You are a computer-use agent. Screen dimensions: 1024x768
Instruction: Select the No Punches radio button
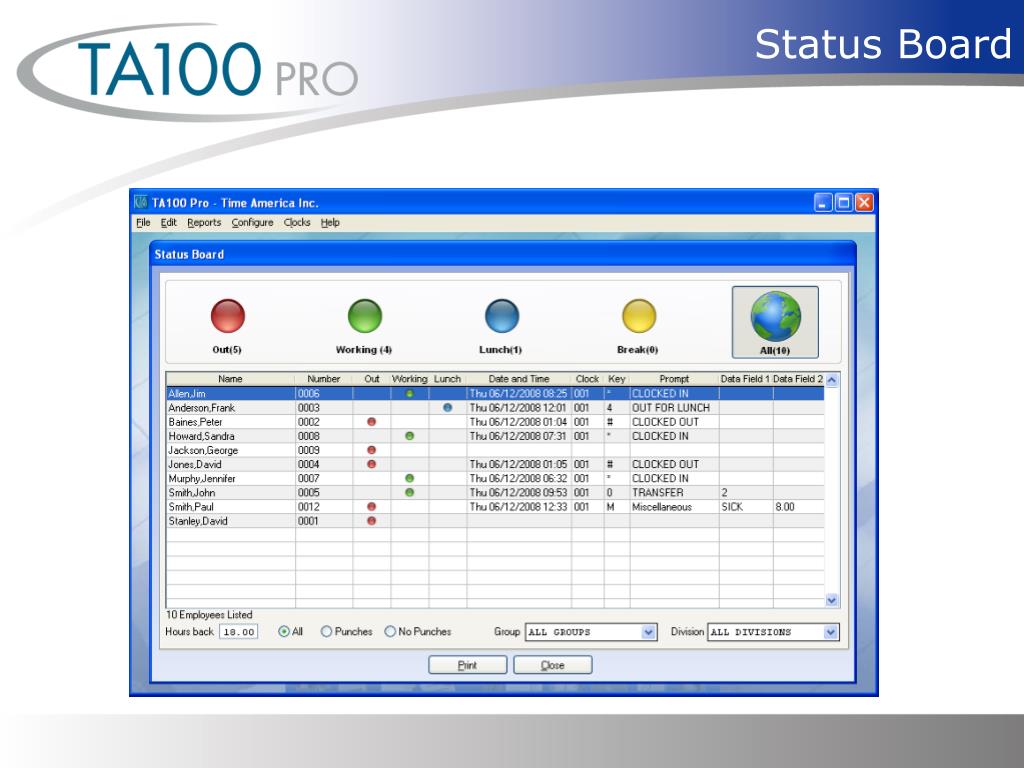tap(390, 632)
